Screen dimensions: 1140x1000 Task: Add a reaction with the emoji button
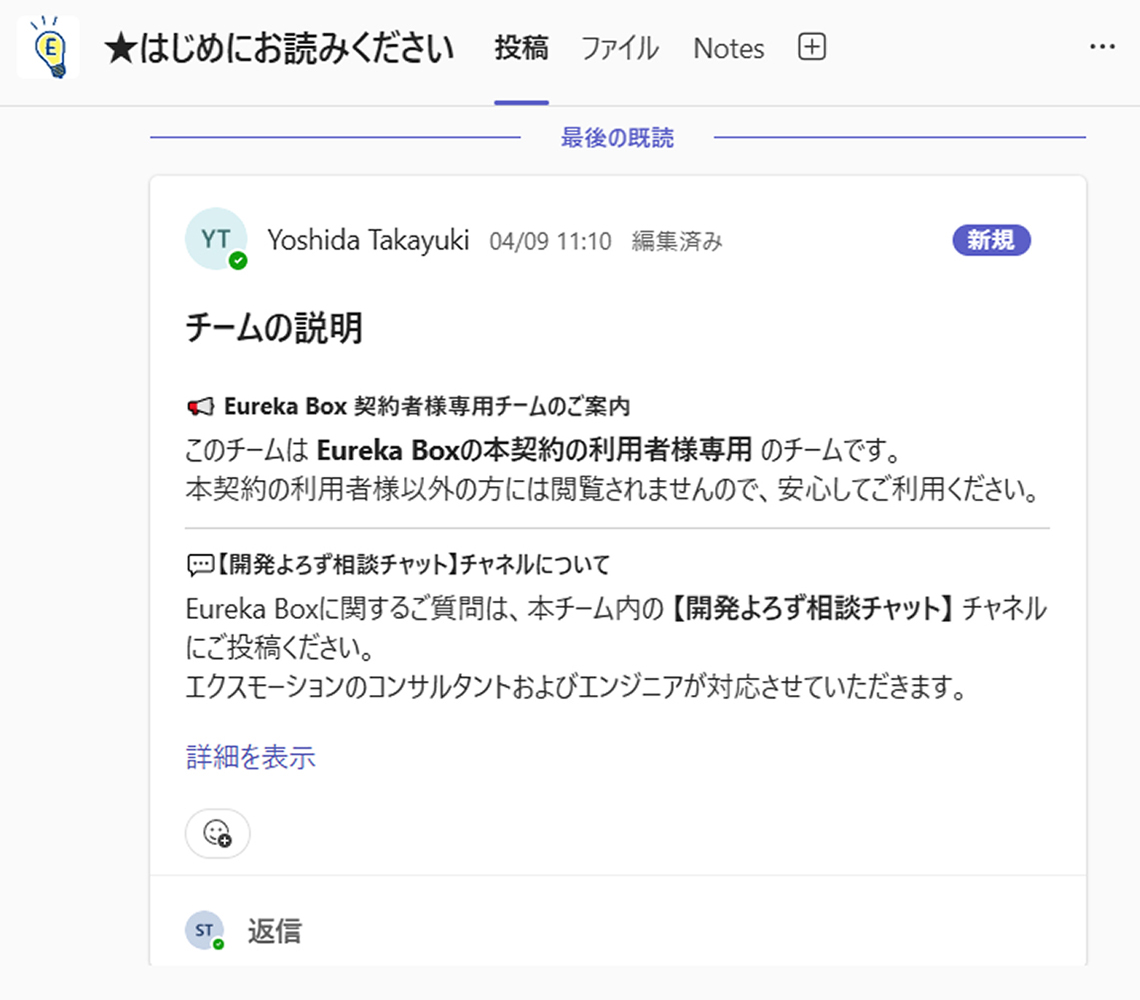click(217, 833)
